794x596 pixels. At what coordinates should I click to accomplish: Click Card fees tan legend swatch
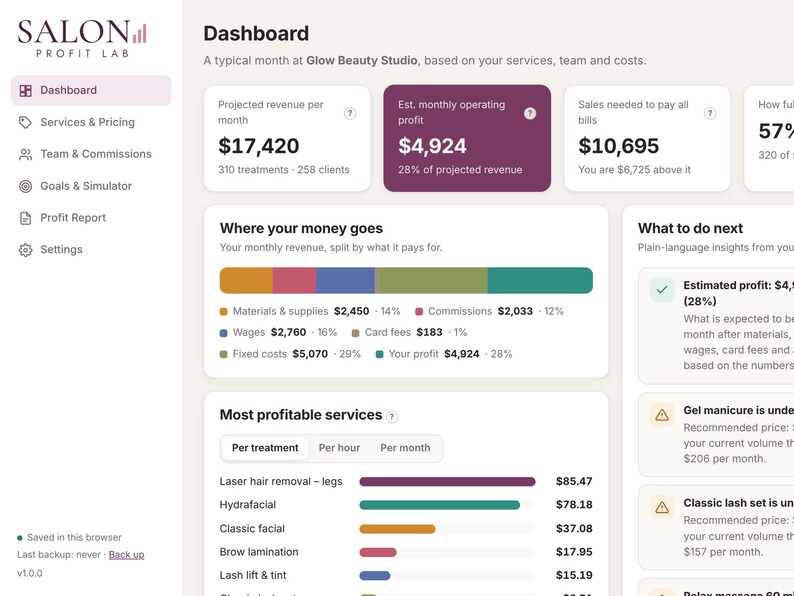click(x=355, y=333)
